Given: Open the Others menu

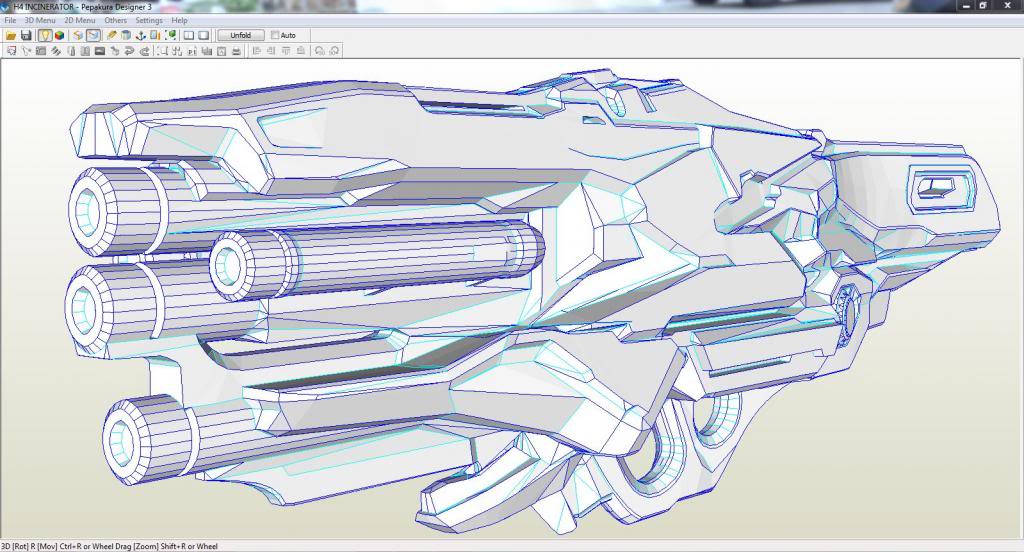Looking at the screenshot, I should 116,20.
